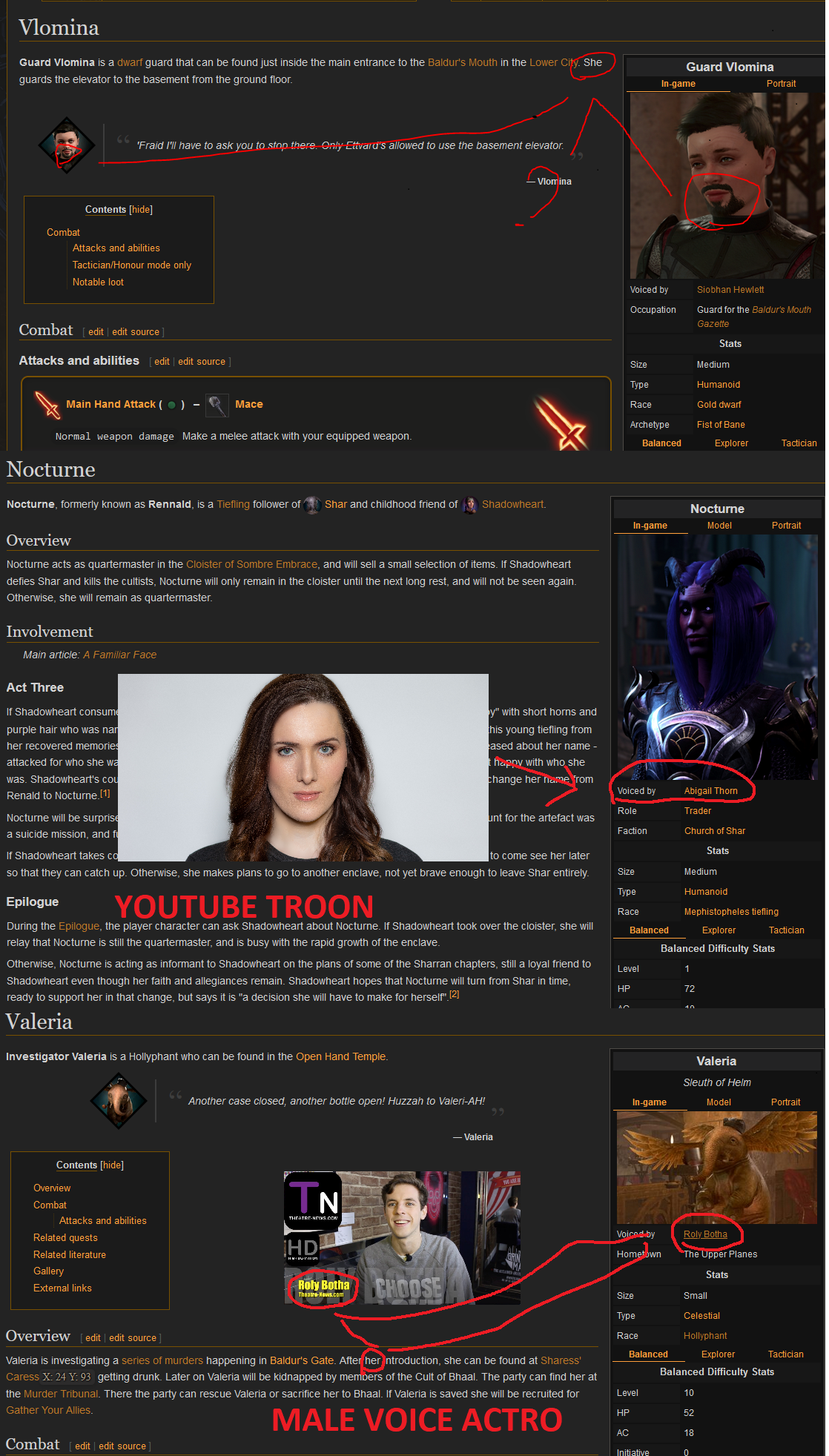
Task: Click the Shadowheart portrait icon
Action: (469, 505)
